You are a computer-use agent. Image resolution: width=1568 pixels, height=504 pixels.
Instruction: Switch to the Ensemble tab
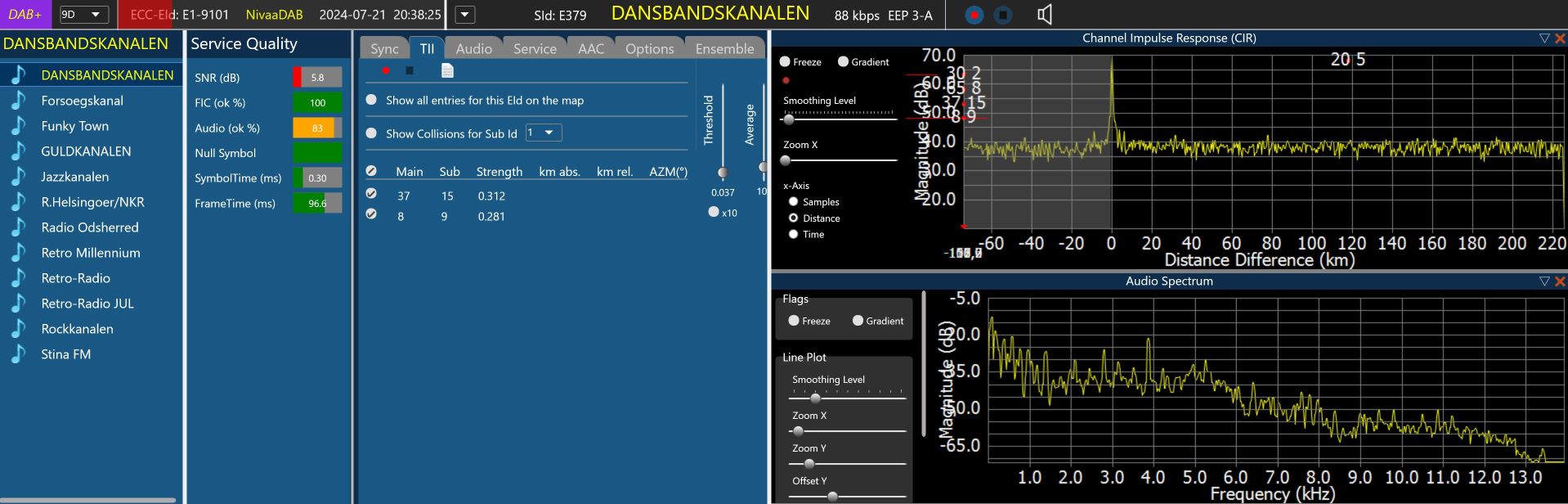click(x=724, y=48)
